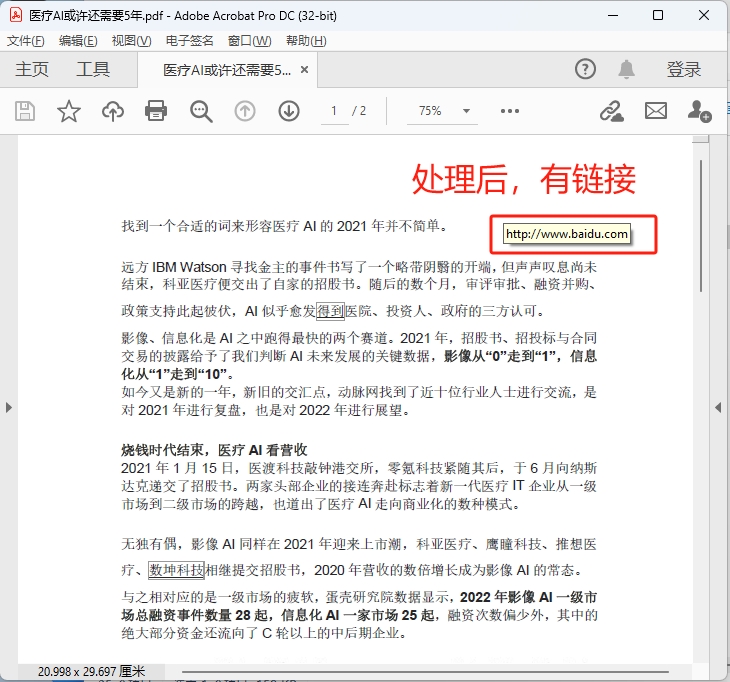The width and height of the screenshot is (730, 682).
Task: Switch to the 主页 tab
Action: pos(32,69)
